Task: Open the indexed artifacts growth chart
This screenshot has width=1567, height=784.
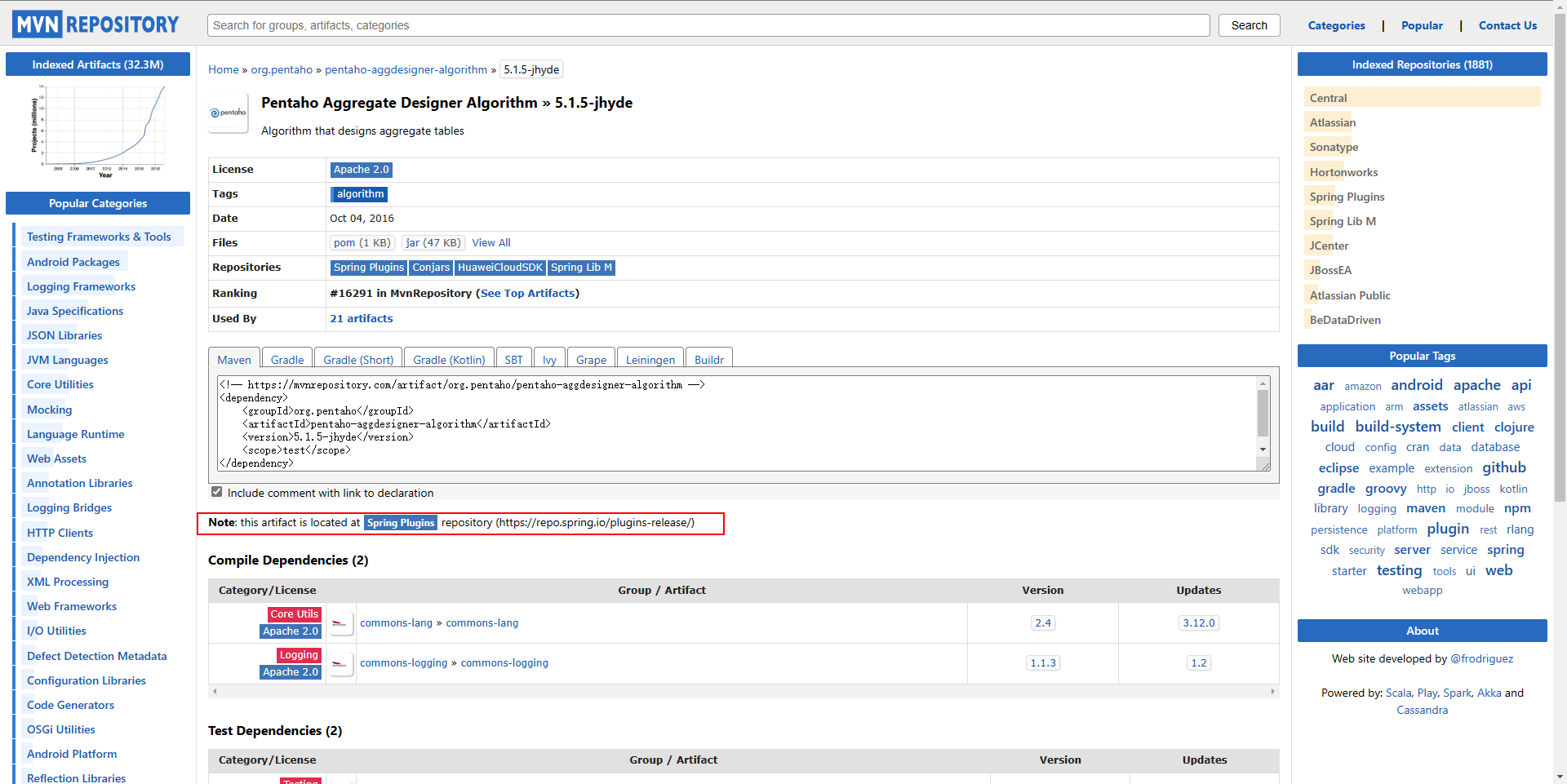Action: 98,131
